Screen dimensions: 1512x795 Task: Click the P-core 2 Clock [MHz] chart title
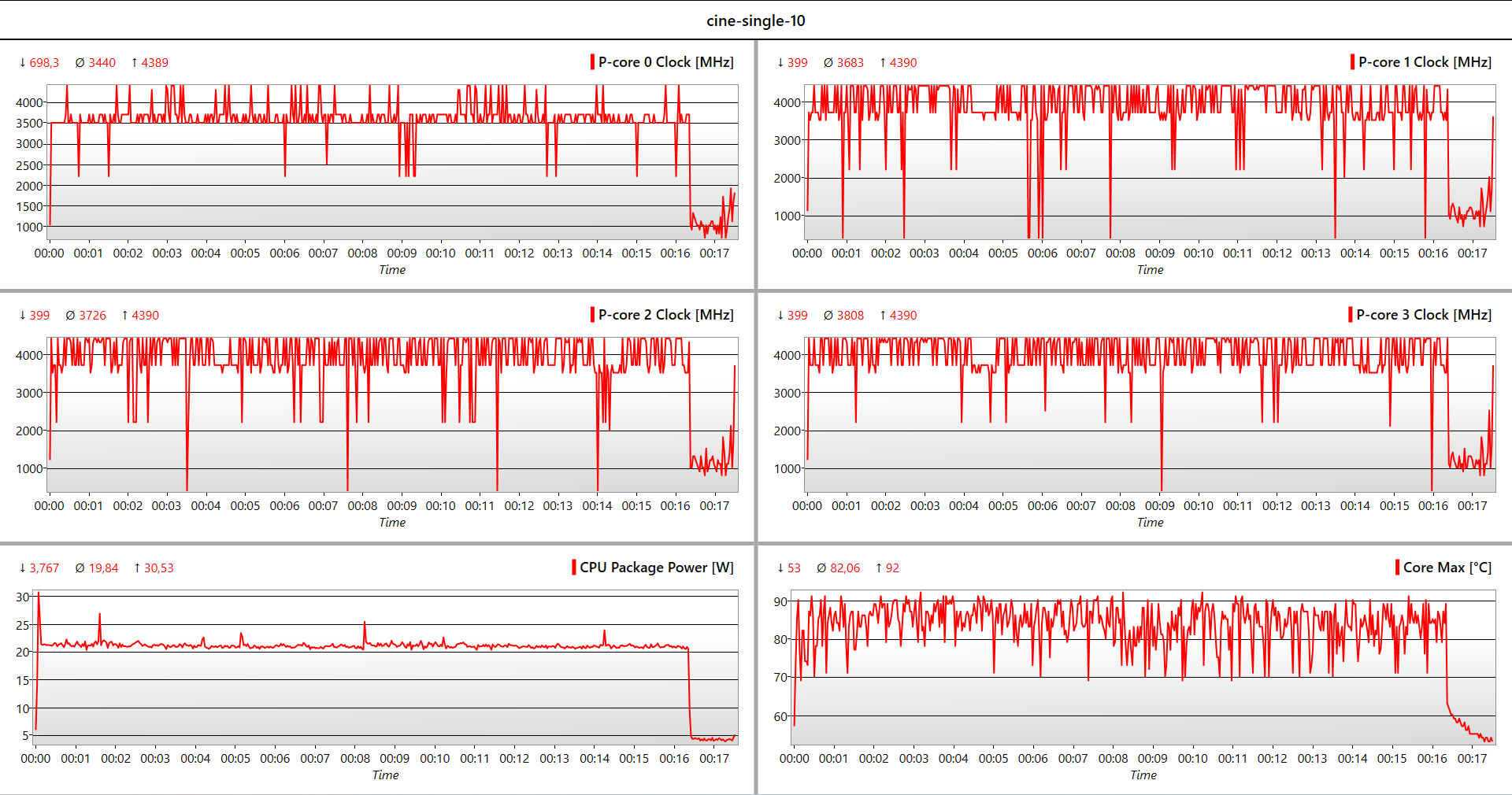[x=666, y=314]
